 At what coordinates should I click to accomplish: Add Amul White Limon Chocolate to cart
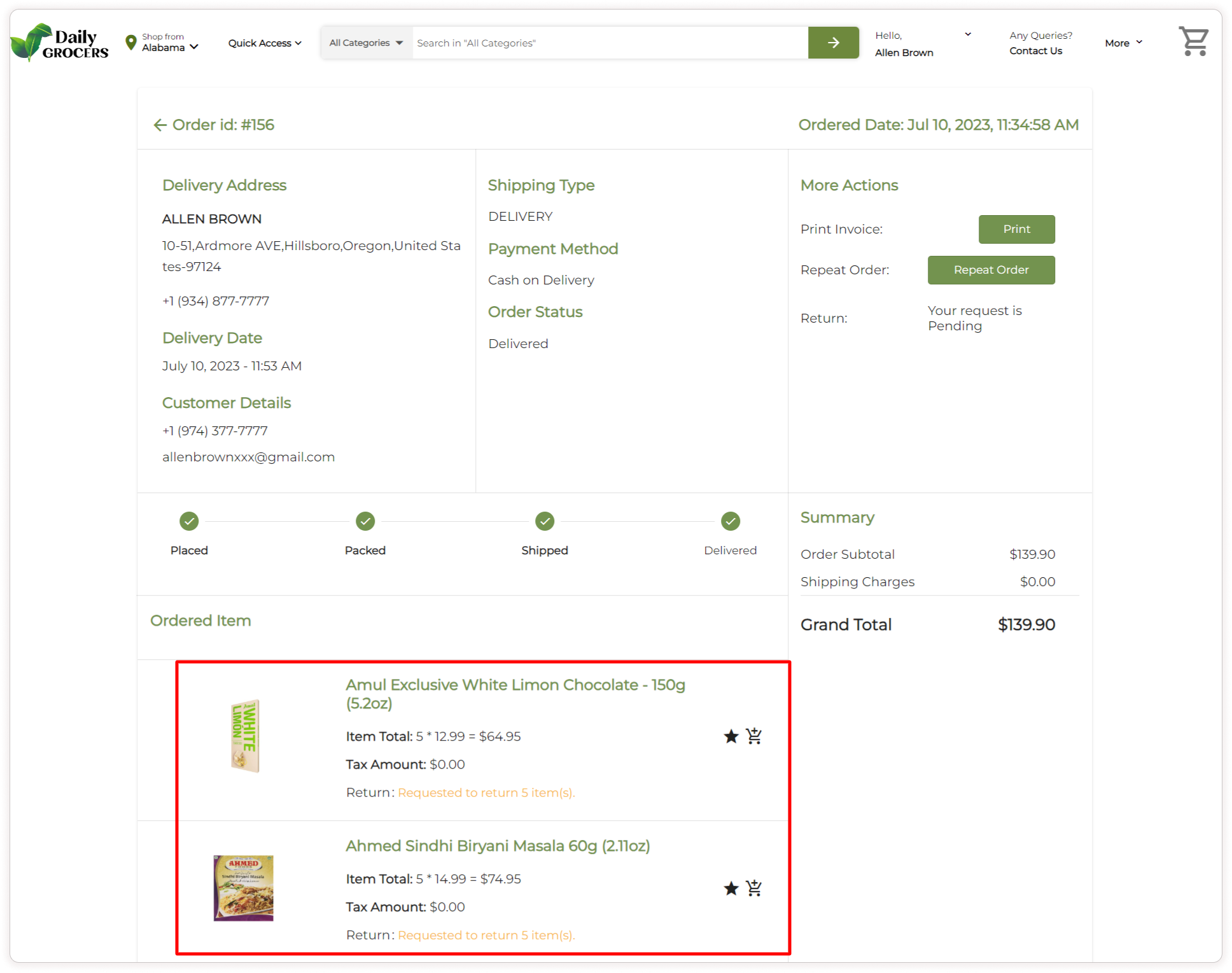754,736
